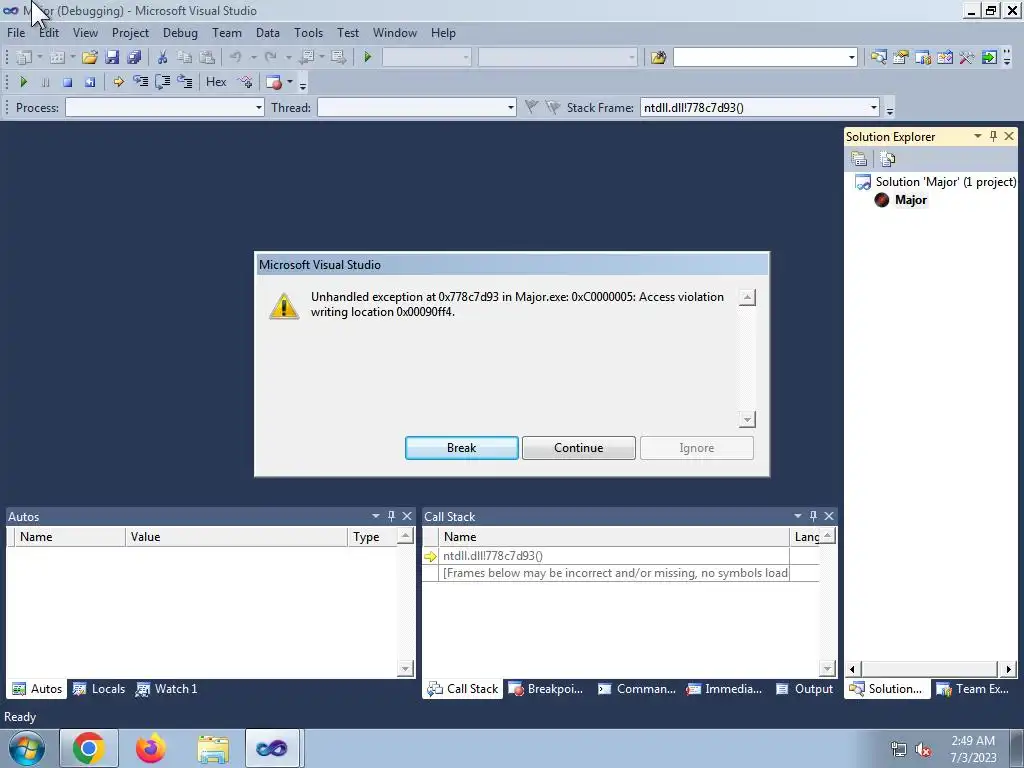The width and height of the screenshot is (1024, 768).
Task: Select Solution 'Major' (1 project) node
Action: click(946, 182)
